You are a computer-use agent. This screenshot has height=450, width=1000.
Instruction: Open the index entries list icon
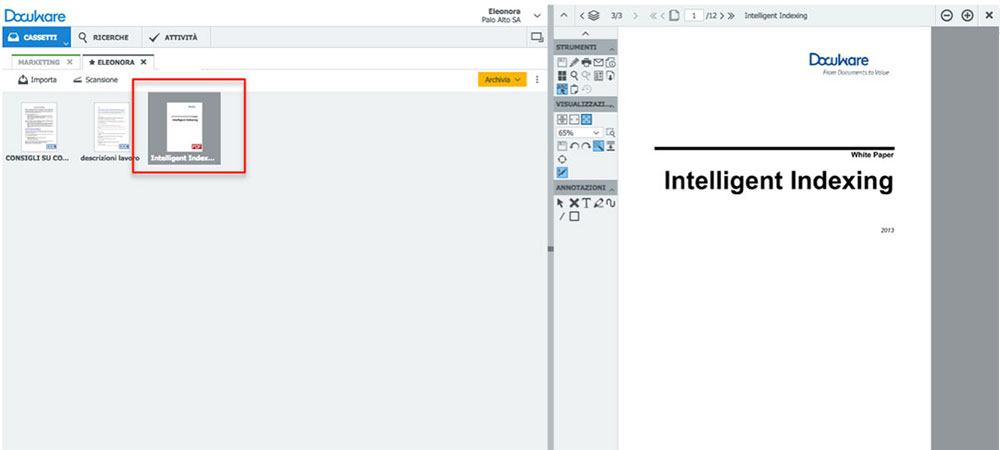point(598,76)
